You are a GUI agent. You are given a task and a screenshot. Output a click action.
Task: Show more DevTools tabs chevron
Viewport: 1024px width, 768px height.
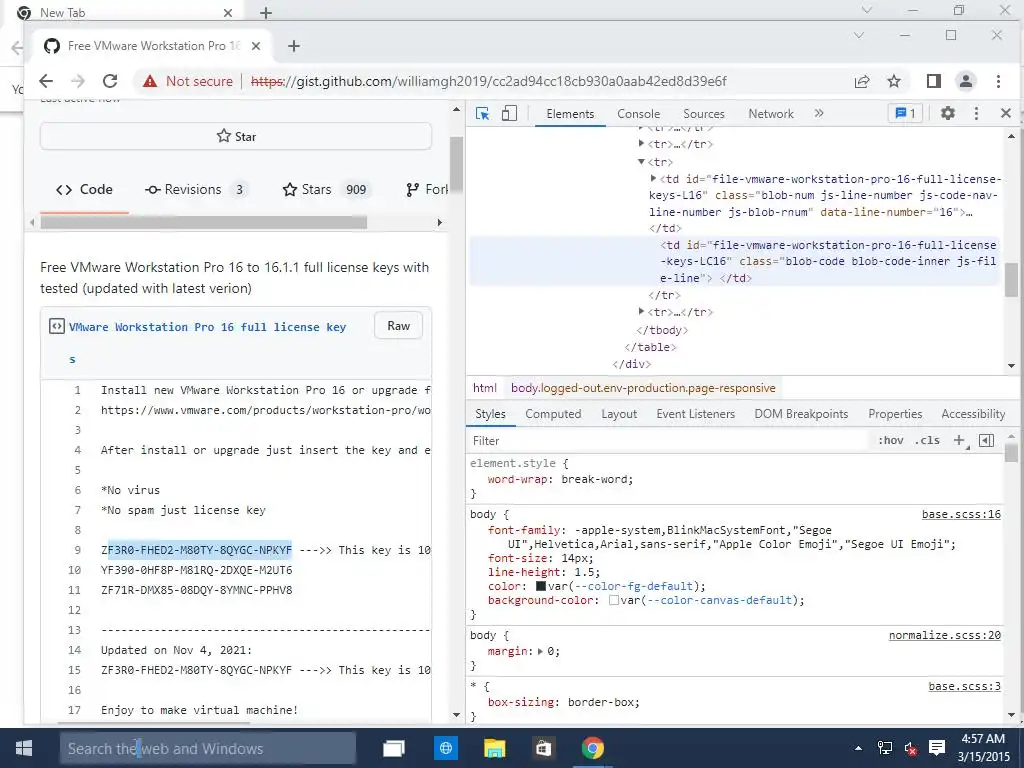[819, 114]
